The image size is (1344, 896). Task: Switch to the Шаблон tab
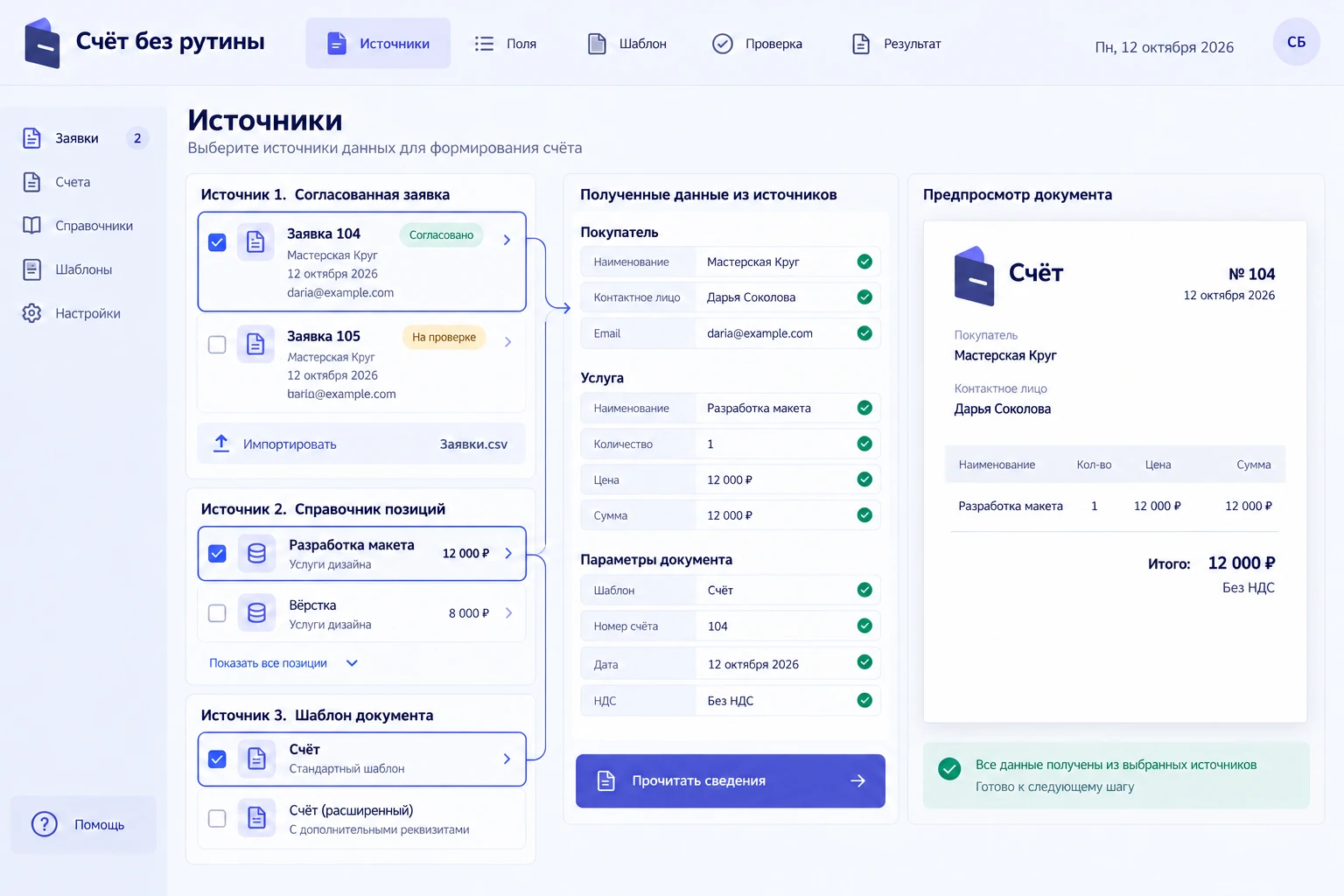626,44
